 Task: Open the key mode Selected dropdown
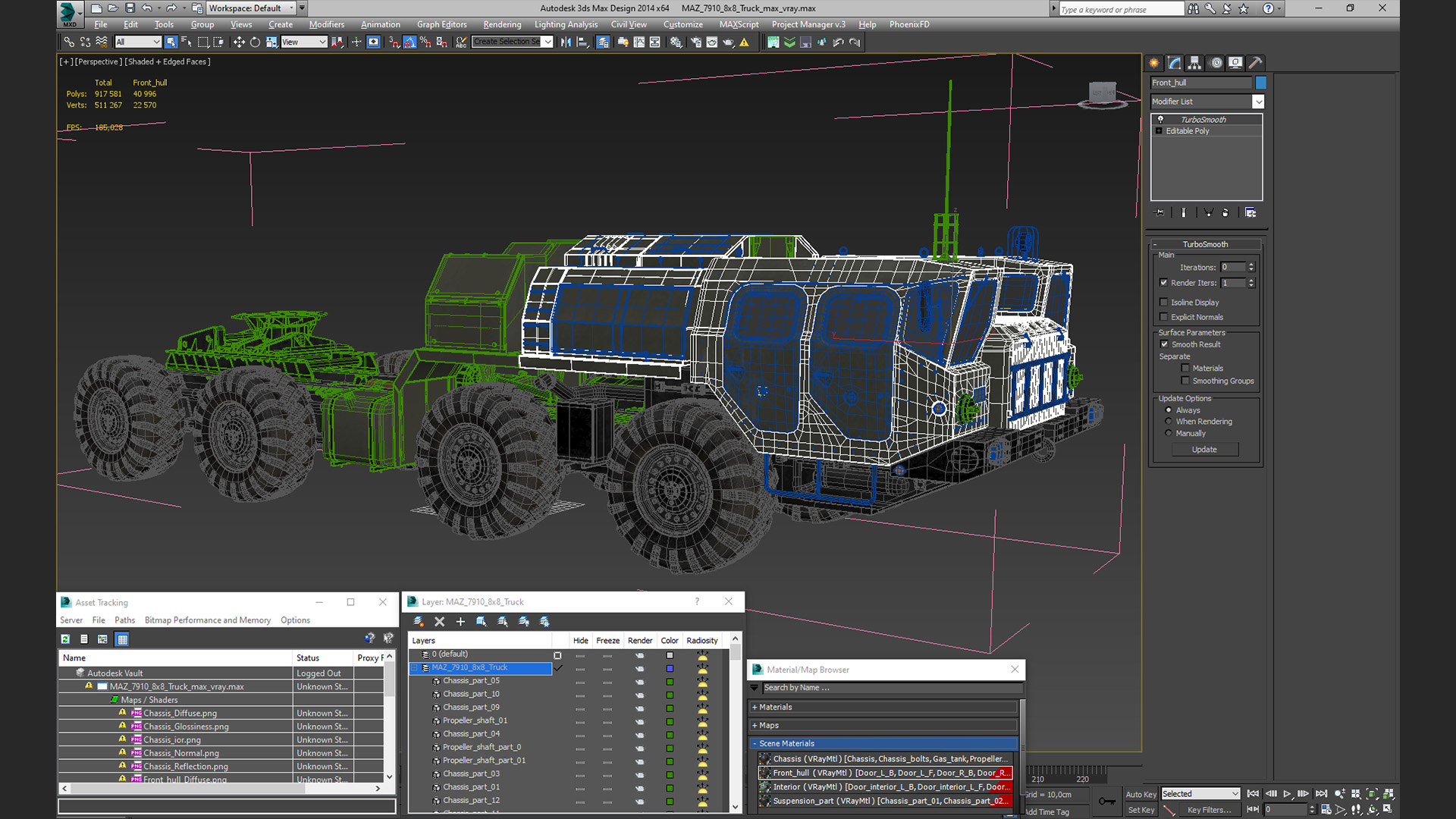(1200, 794)
